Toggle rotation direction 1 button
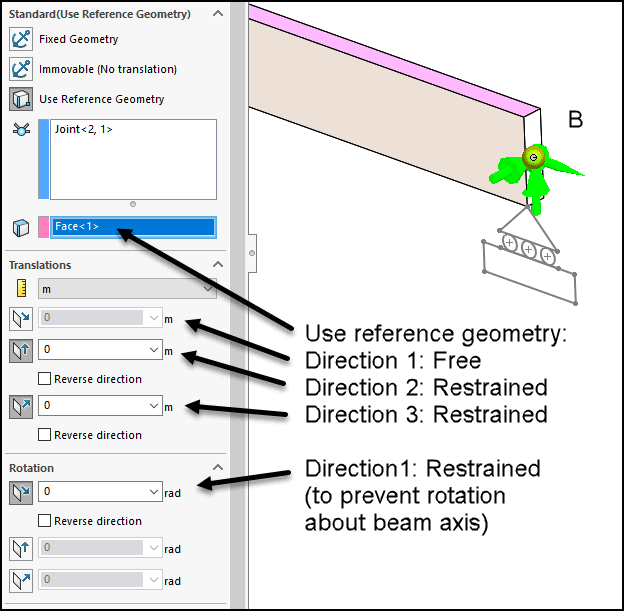The height and width of the screenshot is (611, 624). pos(21,493)
